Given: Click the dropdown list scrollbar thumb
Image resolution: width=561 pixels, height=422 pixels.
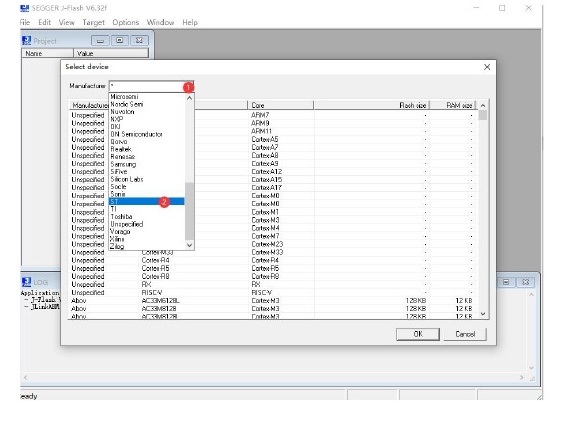Looking at the screenshot, I should tap(190, 211).
